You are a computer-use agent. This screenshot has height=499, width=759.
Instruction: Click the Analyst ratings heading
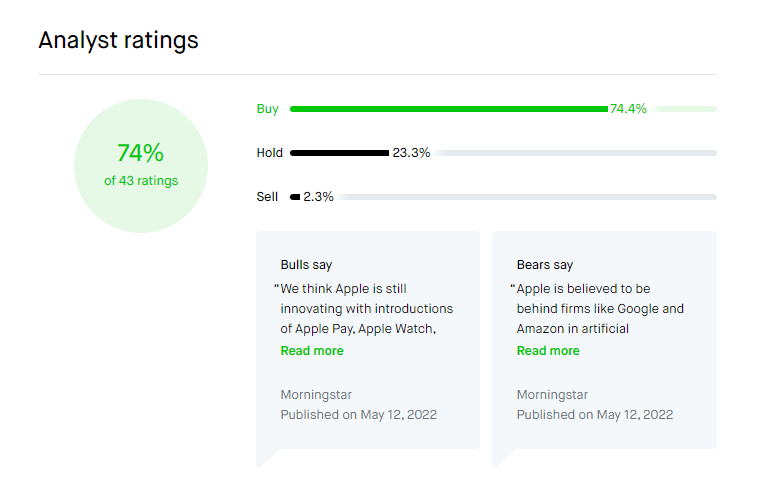118,40
